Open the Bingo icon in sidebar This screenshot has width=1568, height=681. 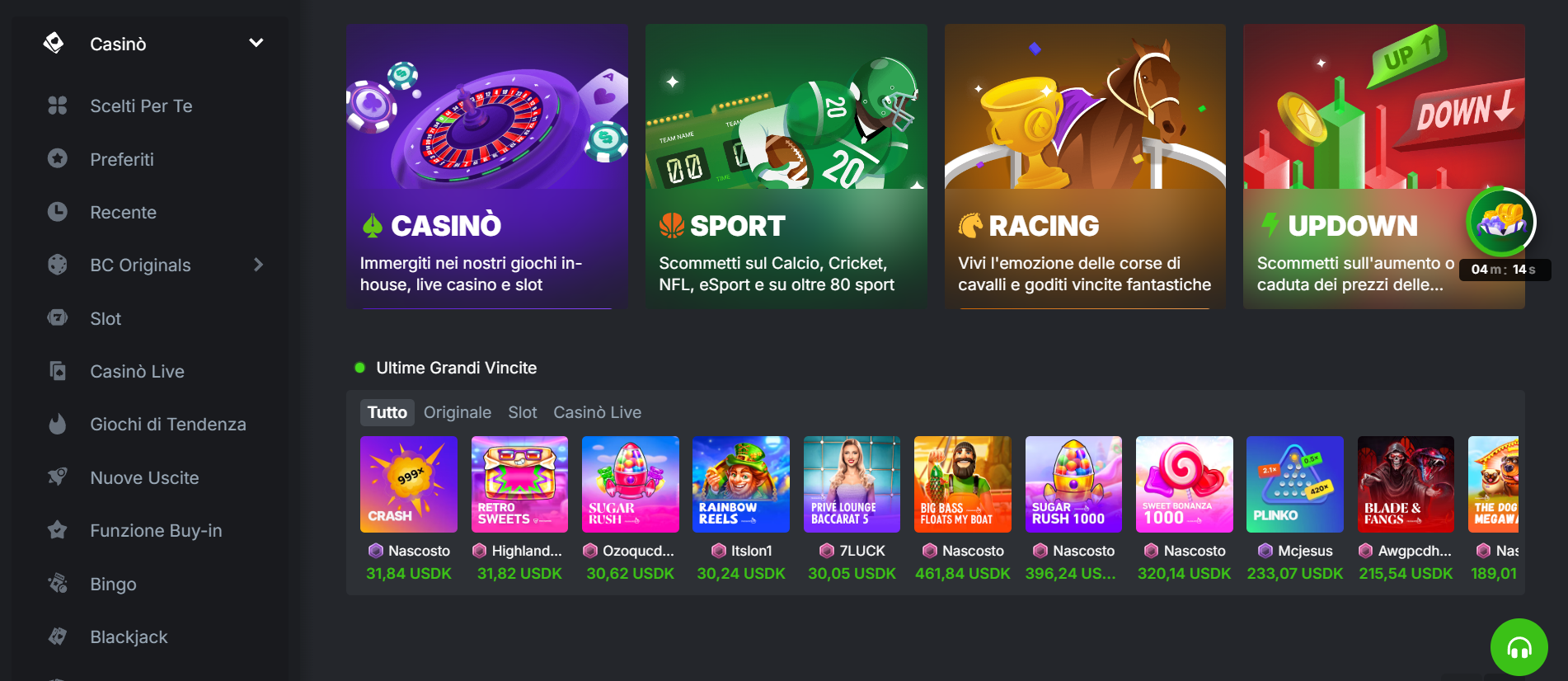point(57,583)
